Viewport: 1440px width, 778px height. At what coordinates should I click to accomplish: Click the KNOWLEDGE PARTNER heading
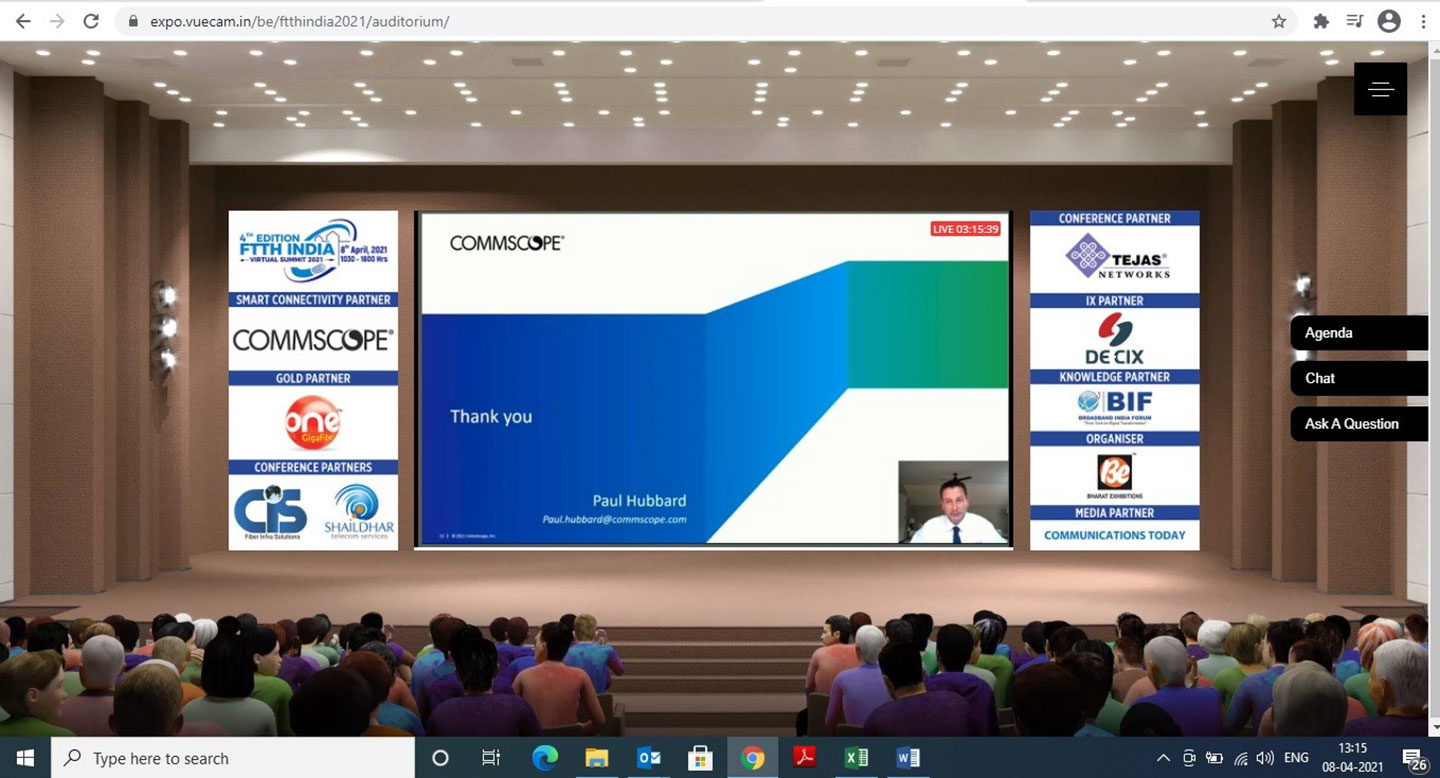pos(1115,377)
